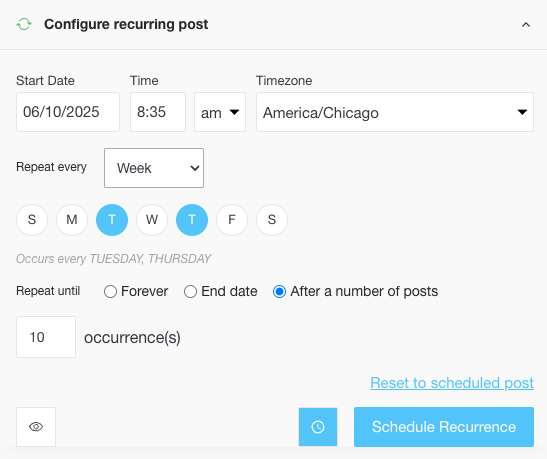
Task: Open the am/pm dropdown
Action: (x=220, y=112)
